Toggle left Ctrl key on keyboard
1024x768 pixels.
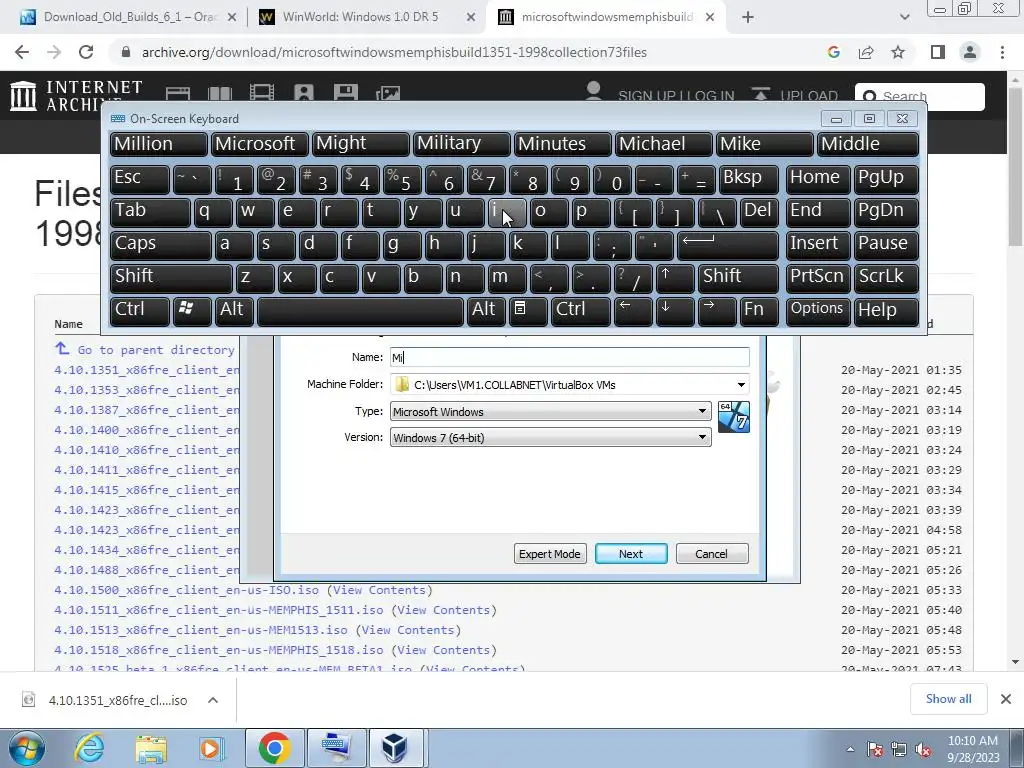pyautogui.click(x=139, y=311)
